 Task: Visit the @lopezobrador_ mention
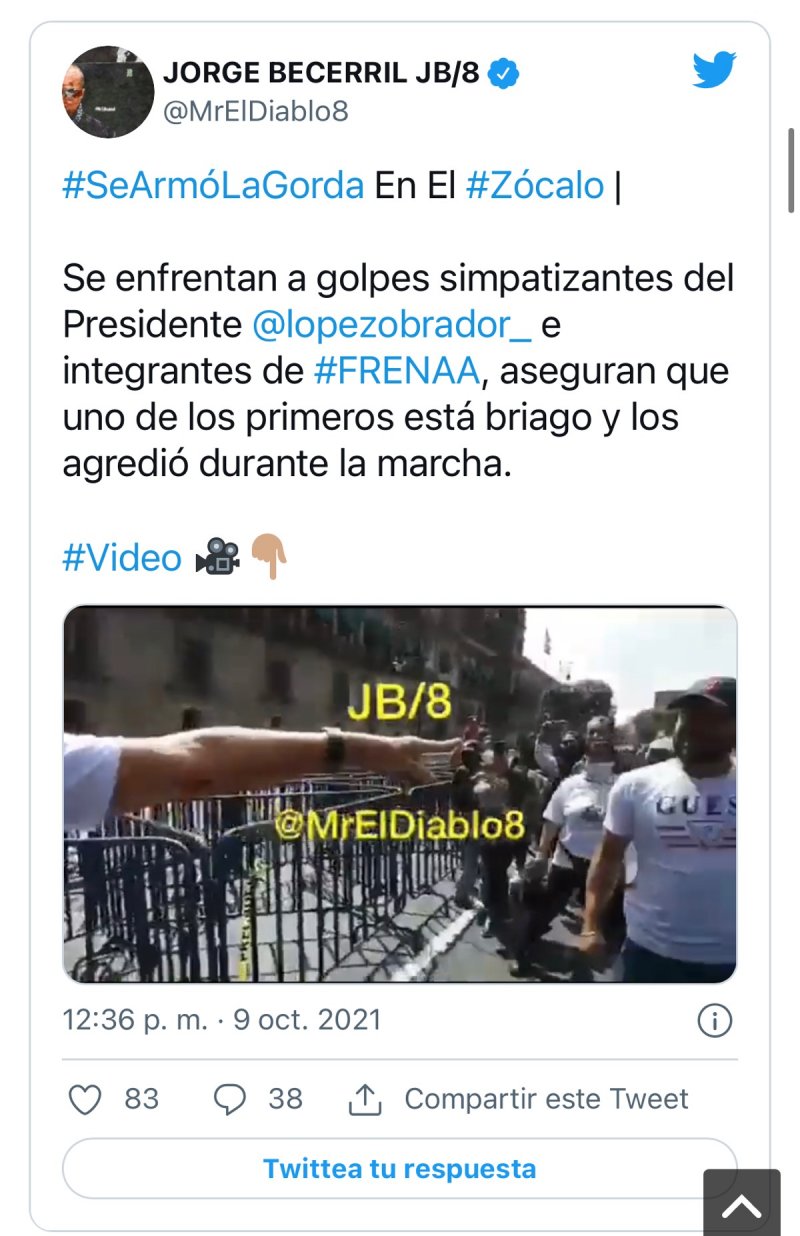[392, 324]
